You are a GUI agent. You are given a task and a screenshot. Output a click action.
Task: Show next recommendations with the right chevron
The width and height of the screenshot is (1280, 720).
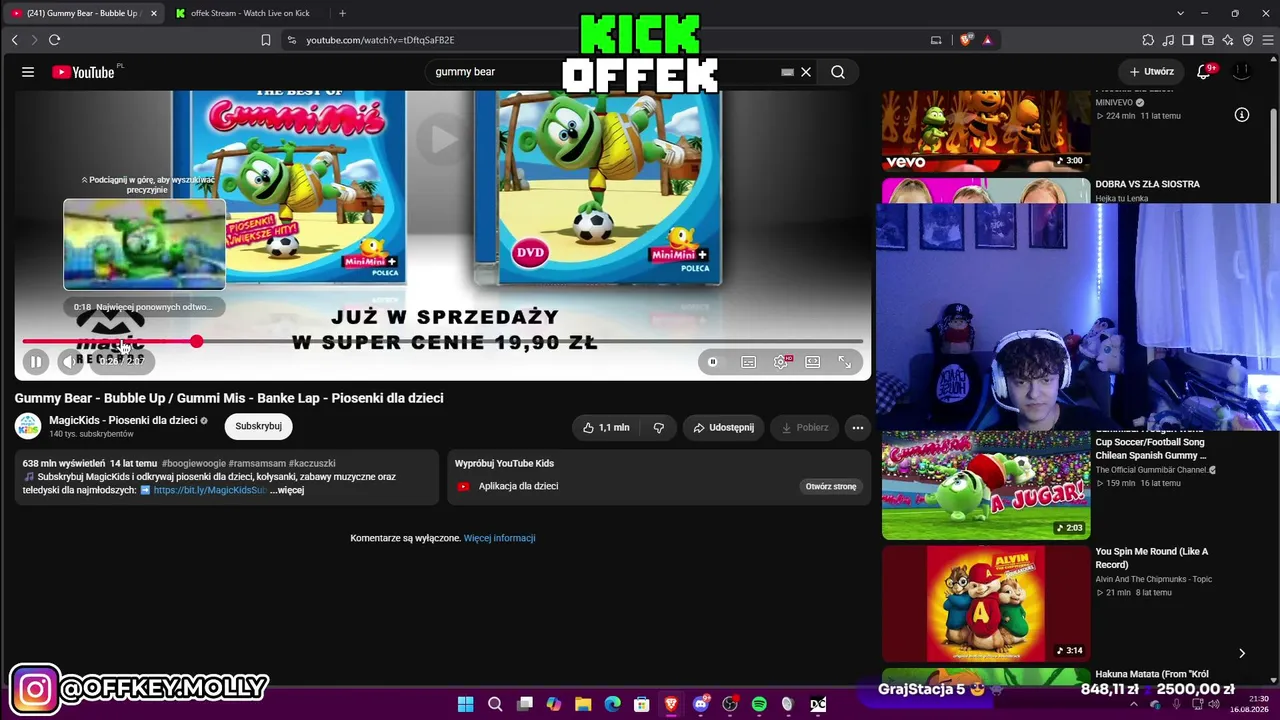point(1242,653)
